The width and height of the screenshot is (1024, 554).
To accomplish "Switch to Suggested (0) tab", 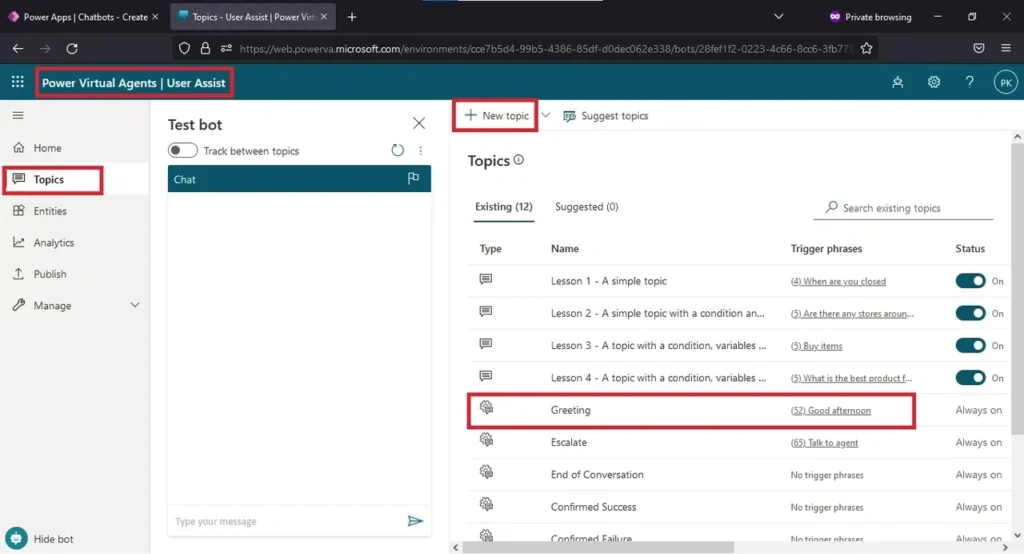I will pyautogui.click(x=586, y=206).
